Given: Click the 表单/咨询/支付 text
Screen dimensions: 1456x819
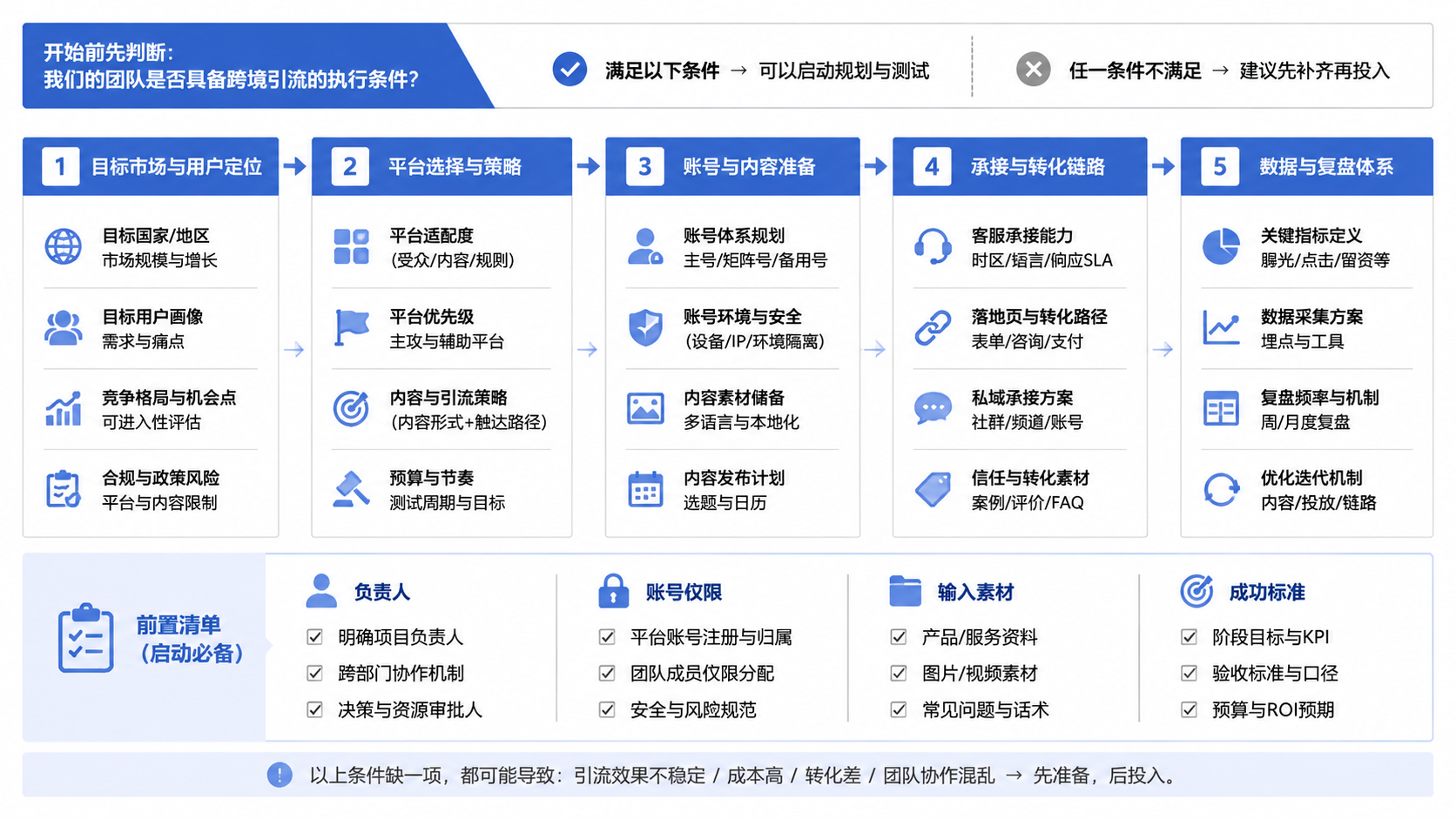Looking at the screenshot, I should click(x=1027, y=341).
